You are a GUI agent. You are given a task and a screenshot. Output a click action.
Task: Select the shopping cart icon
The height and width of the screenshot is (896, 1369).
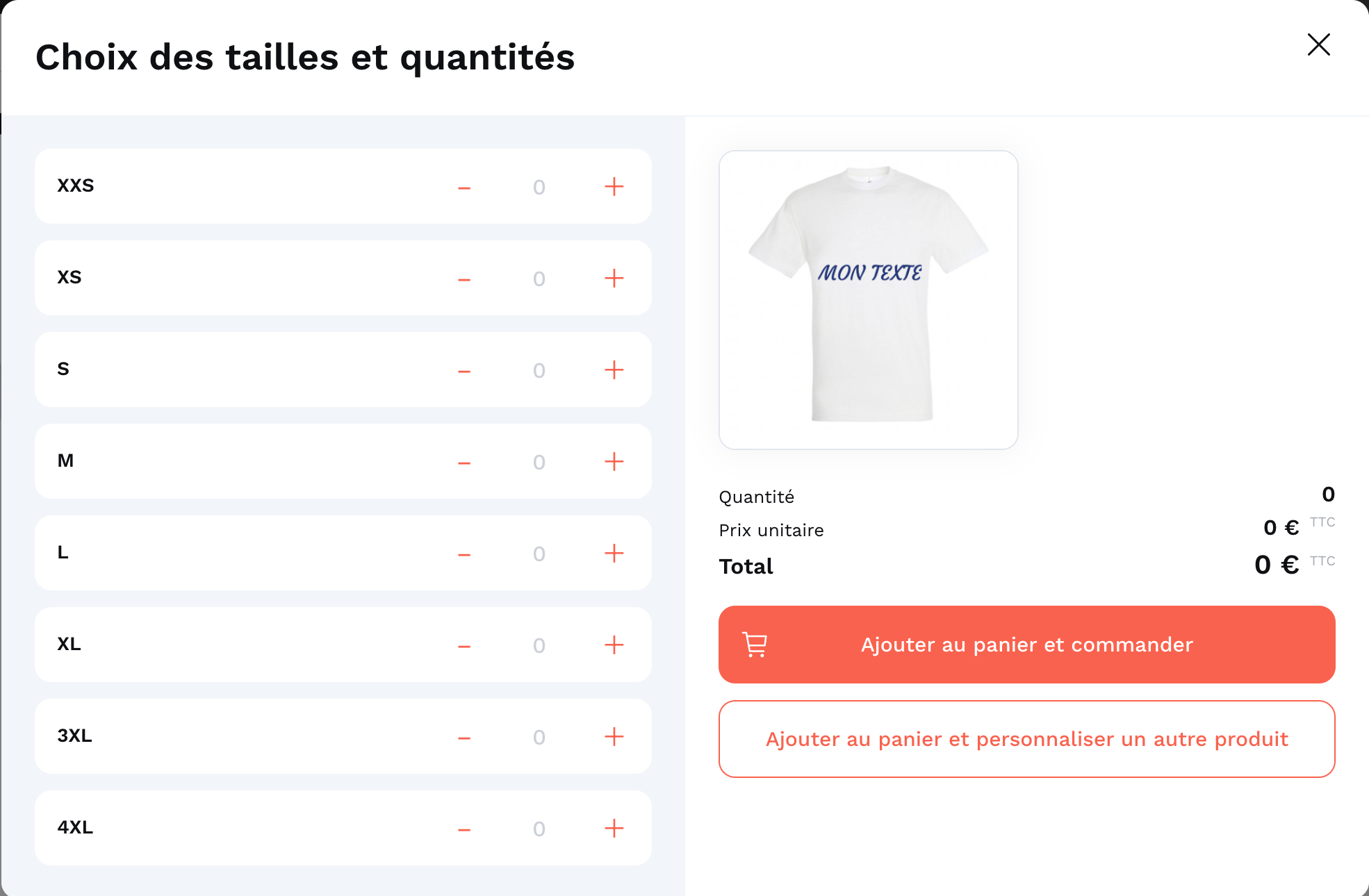[x=754, y=645]
